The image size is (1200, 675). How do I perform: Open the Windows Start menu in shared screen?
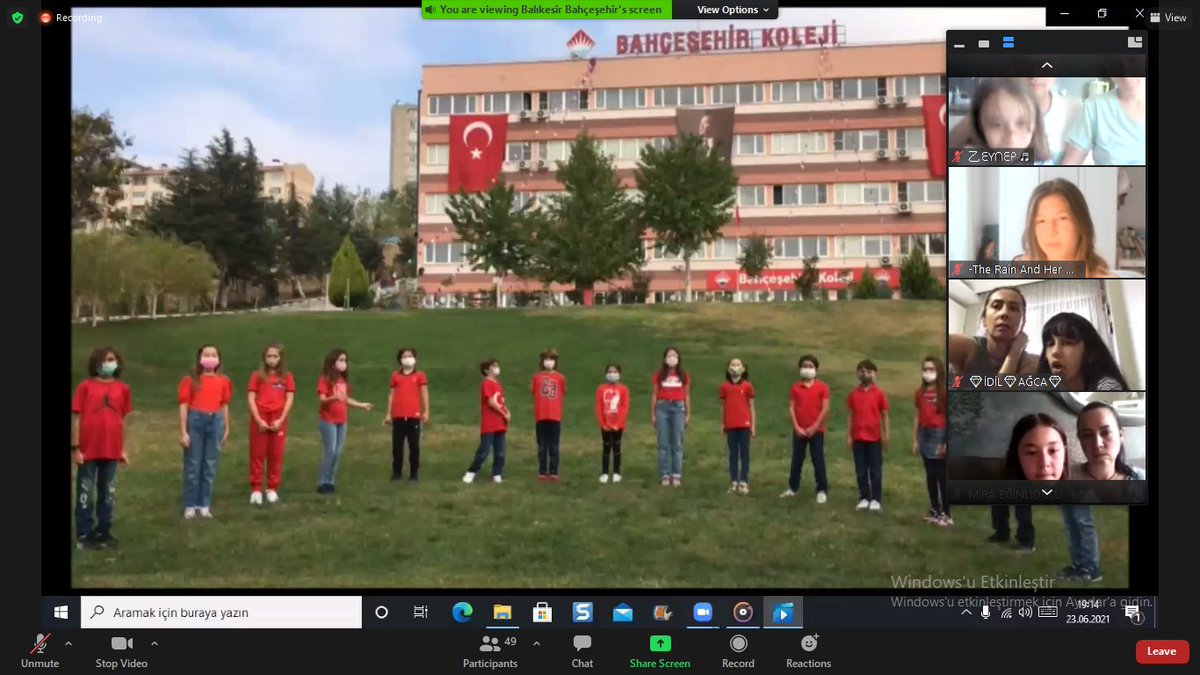coord(61,612)
